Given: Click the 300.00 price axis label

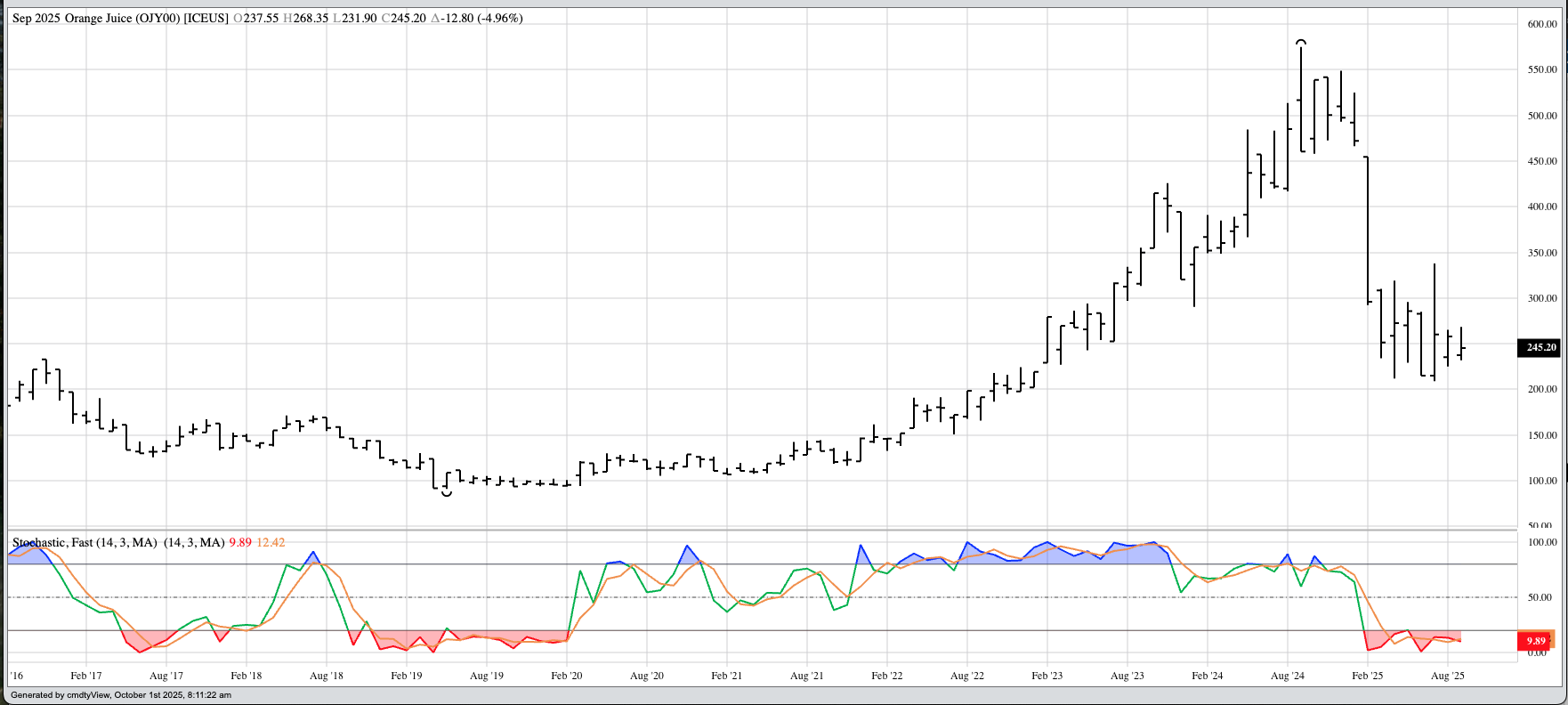Looking at the screenshot, I should (x=1542, y=298).
